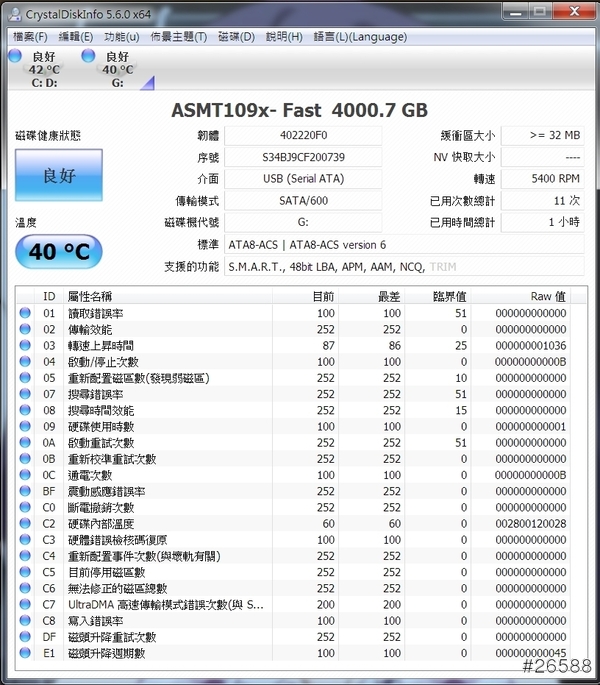
Task: Open the 磁碟(D) menu
Action: point(236,37)
